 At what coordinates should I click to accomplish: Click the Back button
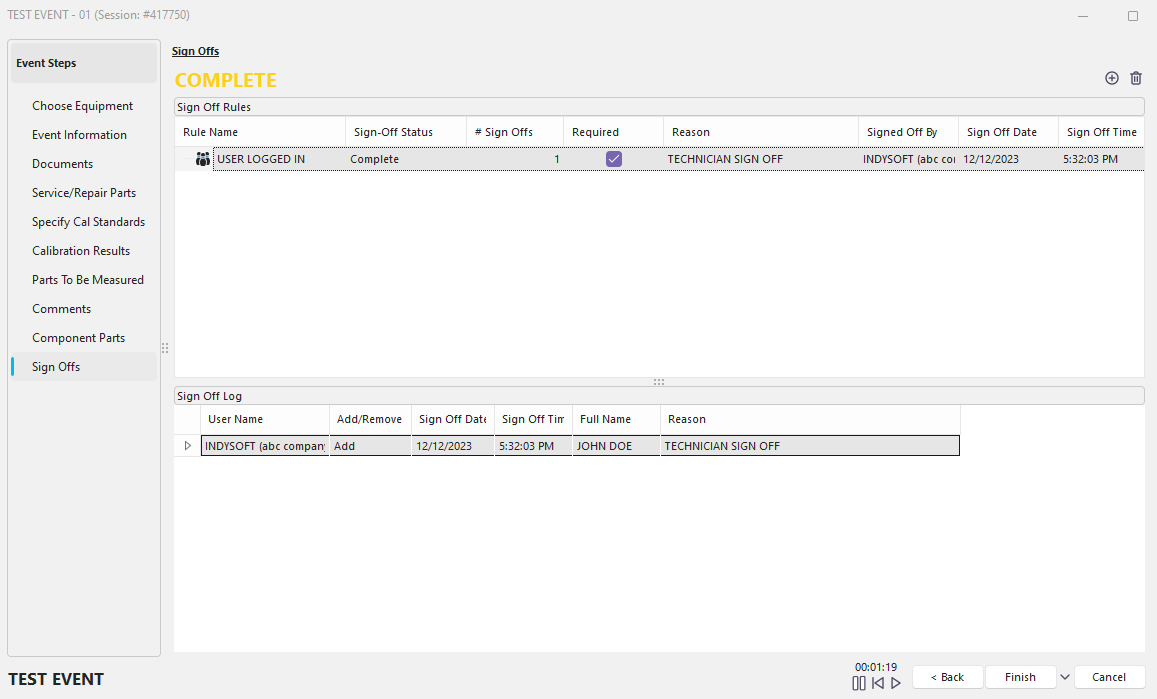pos(947,677)
